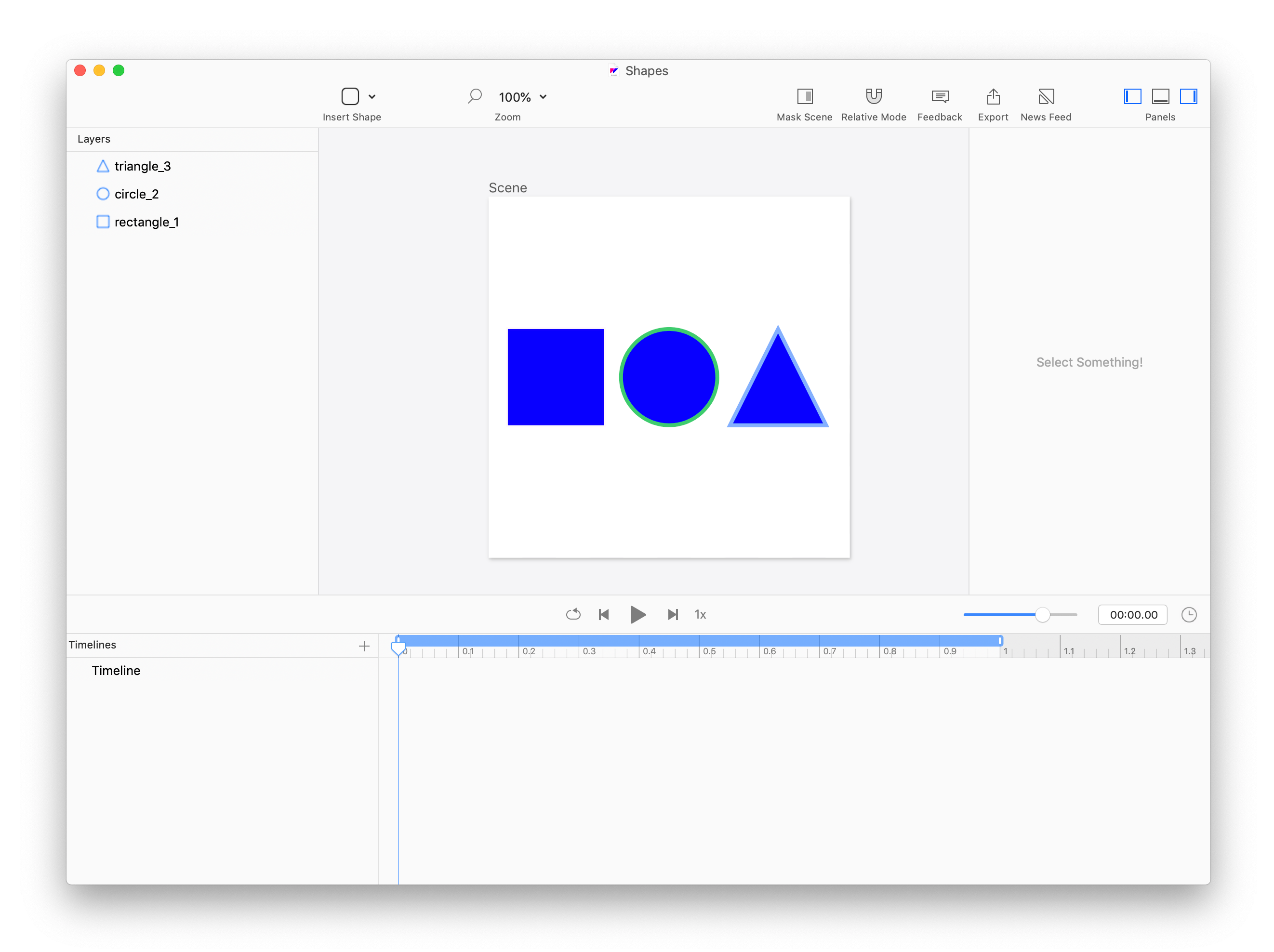Add a new timeline with plus button

click(x=364, y=646)
